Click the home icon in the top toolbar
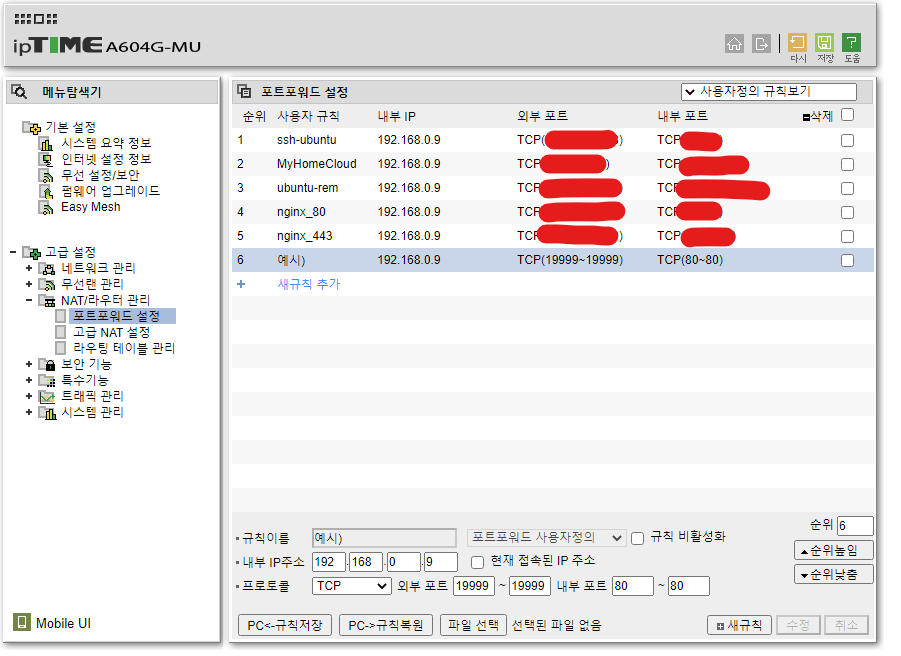Viewport: 901px width, 656px height. 735,44
